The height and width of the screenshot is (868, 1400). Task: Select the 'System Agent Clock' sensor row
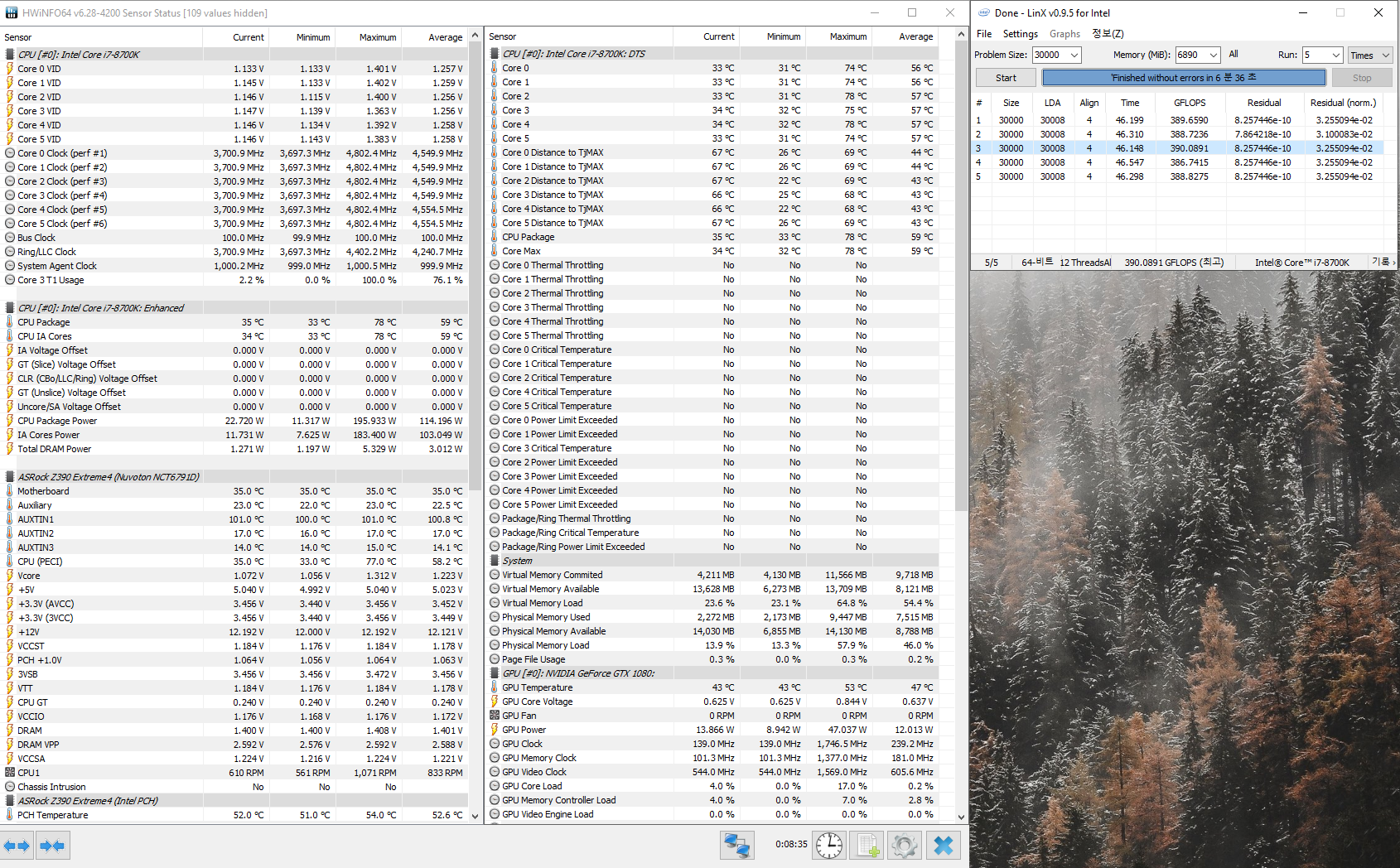click(x=234, y=266)
